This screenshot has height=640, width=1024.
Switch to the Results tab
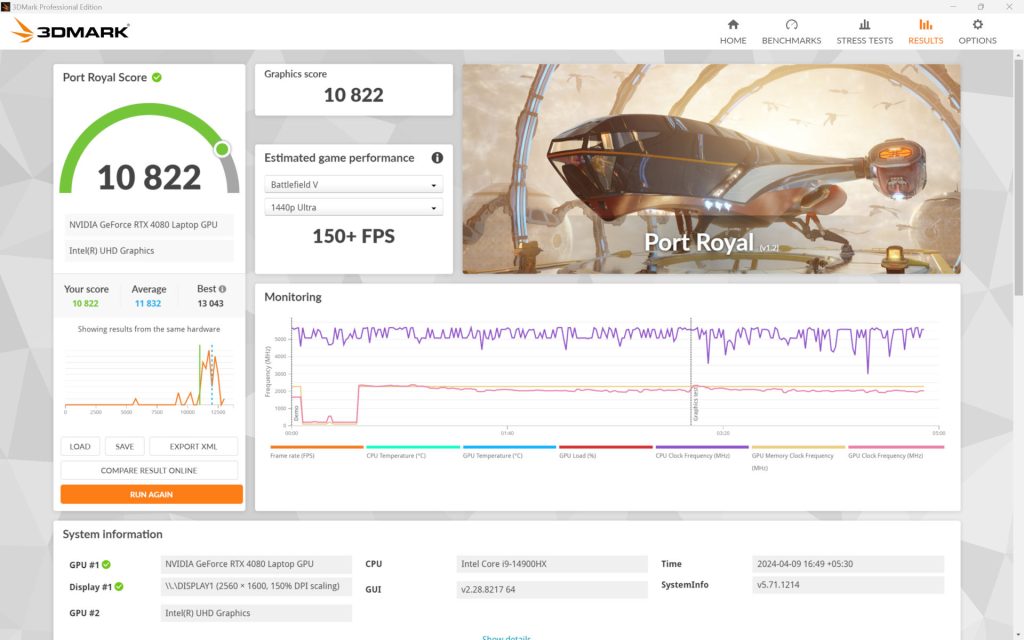click(x=925, y=31)
